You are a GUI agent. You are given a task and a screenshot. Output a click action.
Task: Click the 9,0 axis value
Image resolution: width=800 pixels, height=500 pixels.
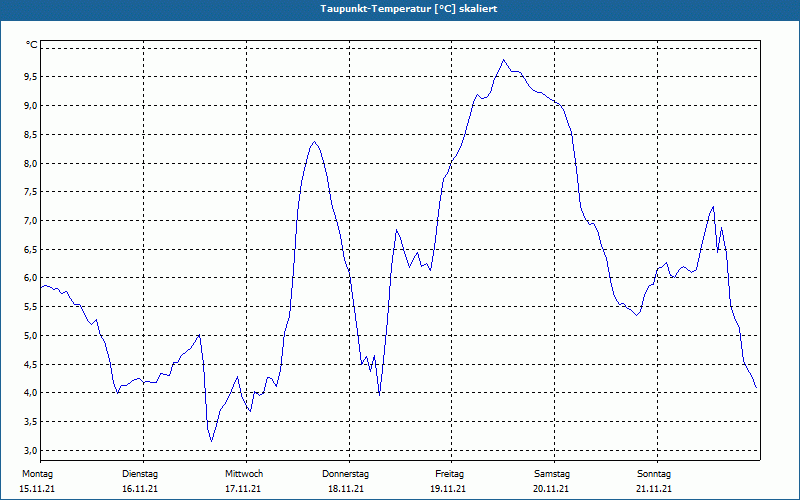32,106
